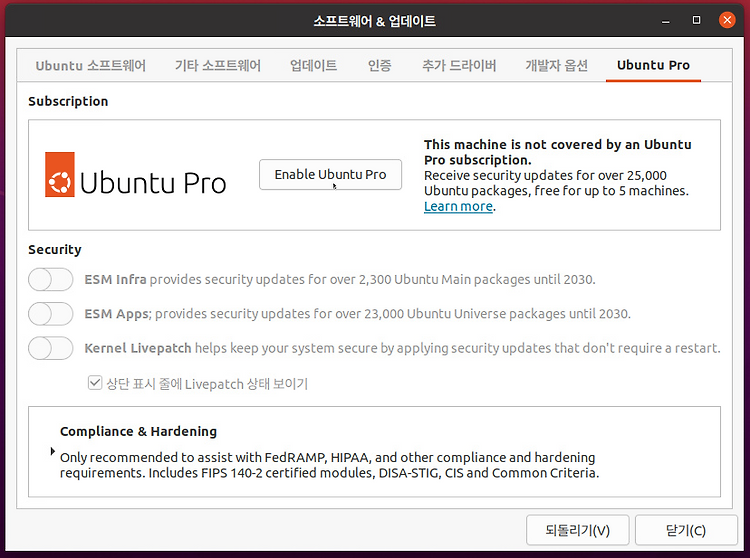The height and width of the screenshot is (558, 750).
Task: Maximize the 소프트웨어 & 업데이트 window
Action: point(696,20)
